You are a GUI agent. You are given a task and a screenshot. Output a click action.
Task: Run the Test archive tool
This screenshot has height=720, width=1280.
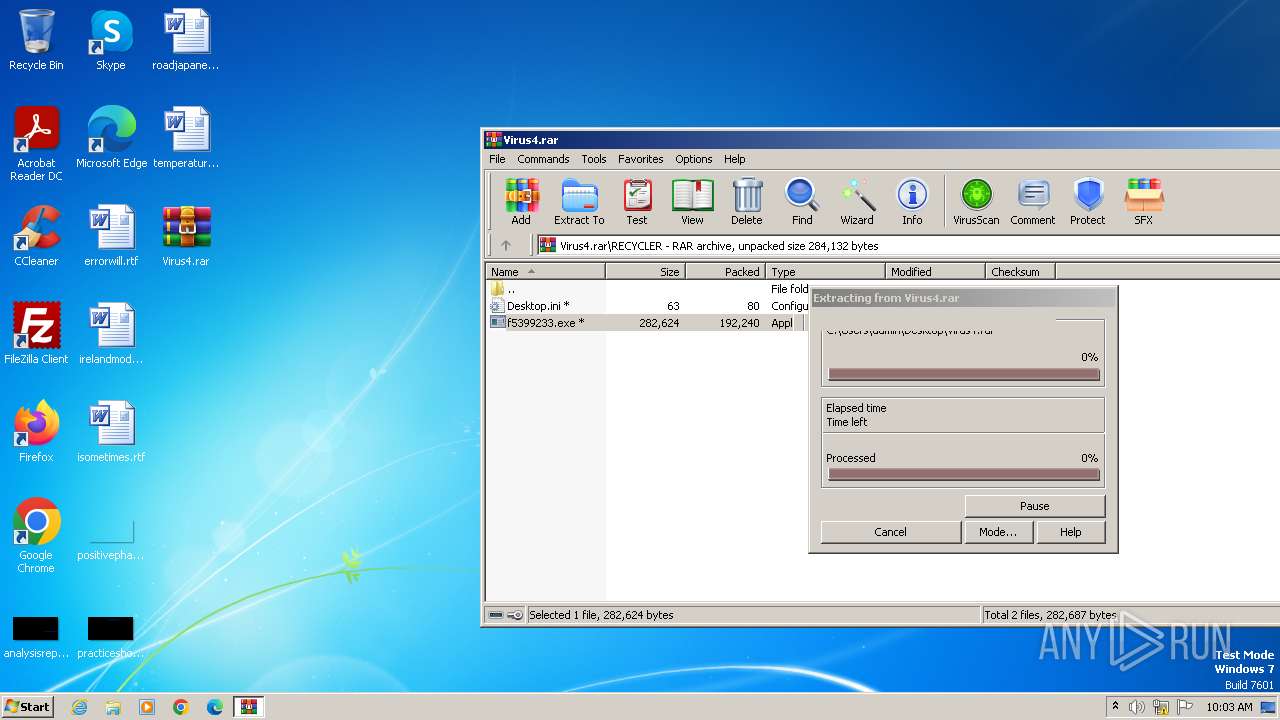point(637,202)
